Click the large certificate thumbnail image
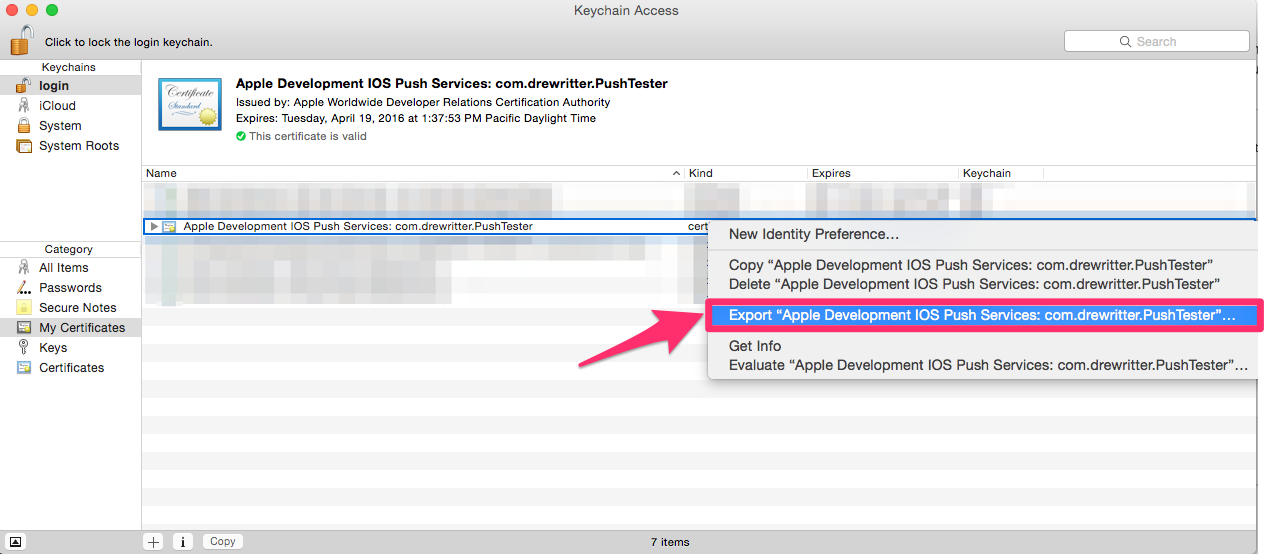This screenshot has height=554, width=1264. (189, 104)
